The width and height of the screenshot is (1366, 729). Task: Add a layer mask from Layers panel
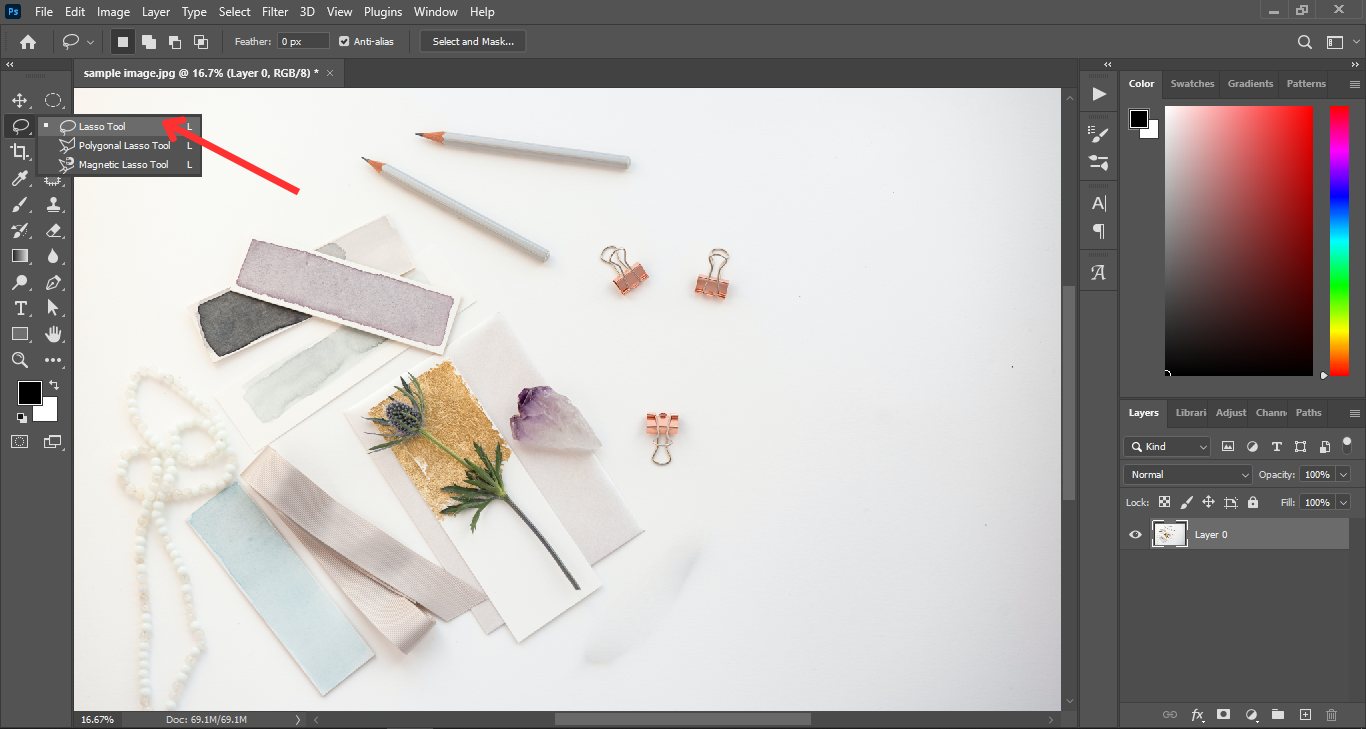[x=1223, y=715]
